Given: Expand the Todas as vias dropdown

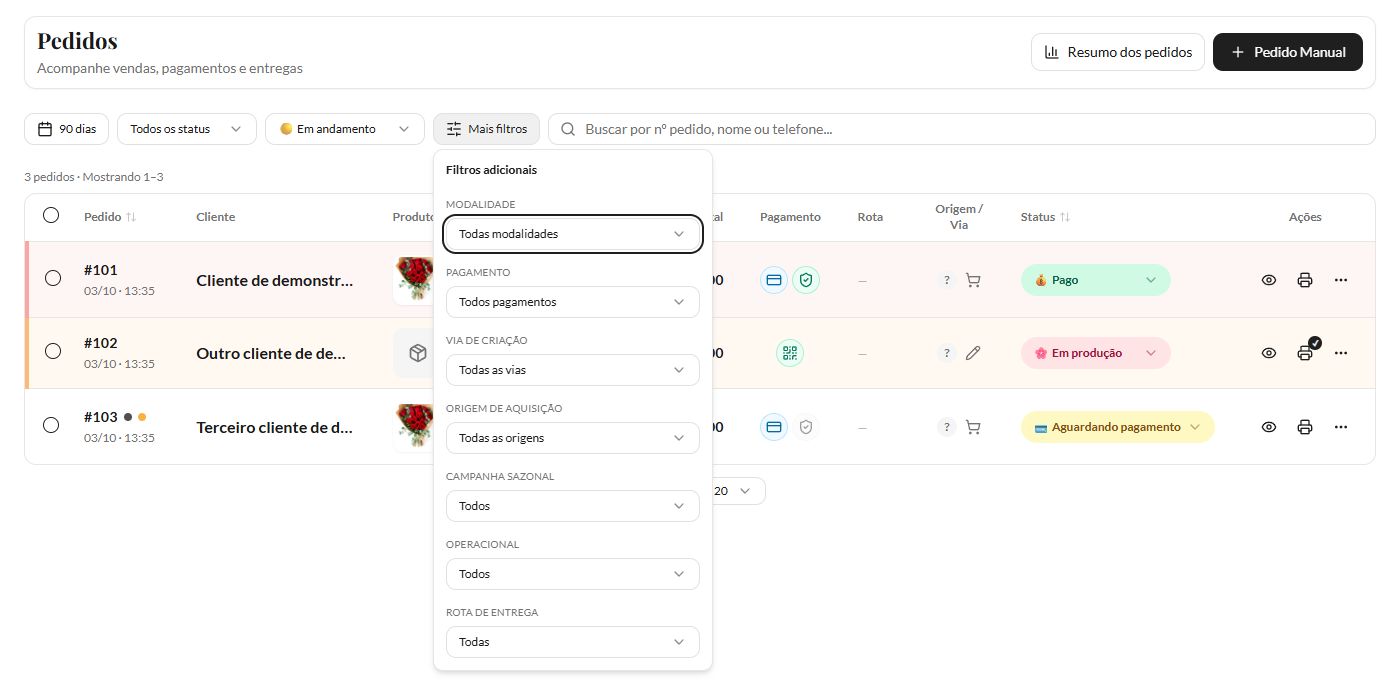Looking at the screenshot, I should point(573,370).
